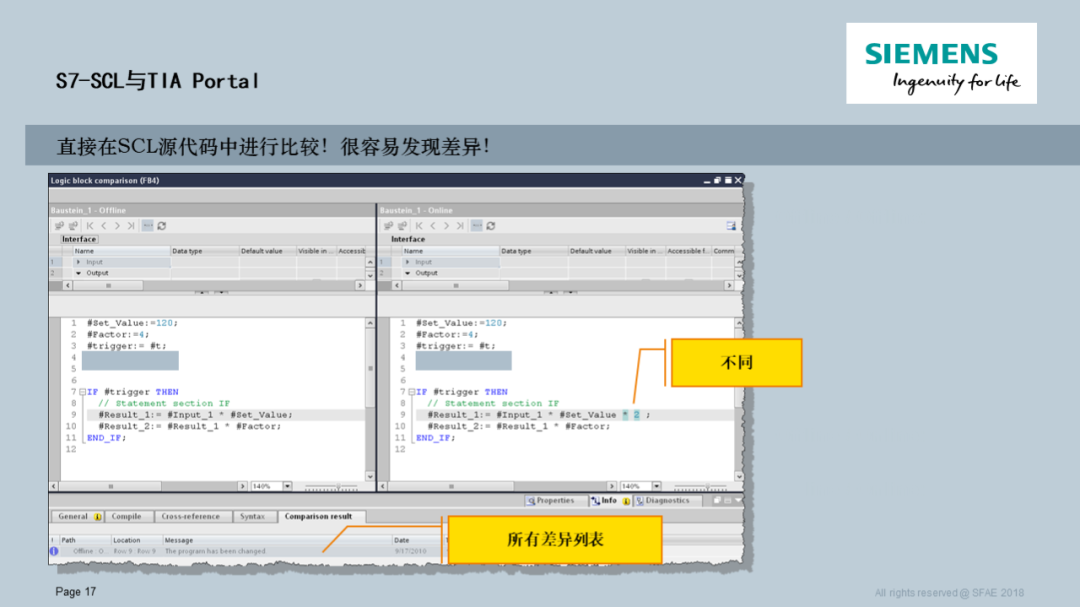Click the Interface label in Offline pane
Screen dimensions: 1080x607
click(x=79, y=239)
